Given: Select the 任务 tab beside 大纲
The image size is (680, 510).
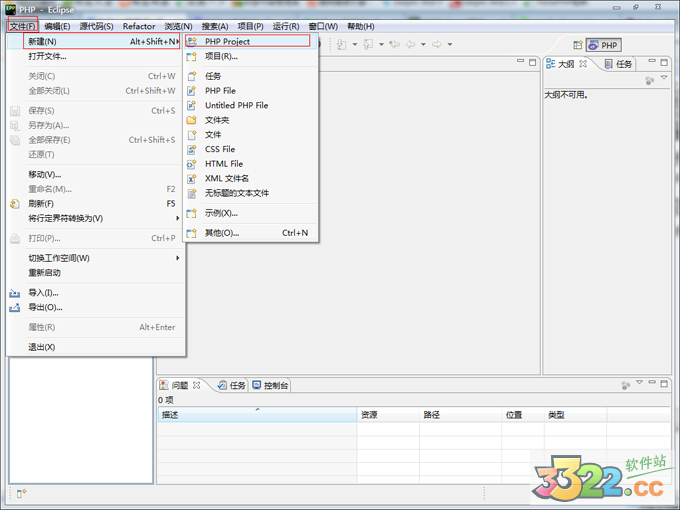Looking at the screenshot, I should pos(618,64).
